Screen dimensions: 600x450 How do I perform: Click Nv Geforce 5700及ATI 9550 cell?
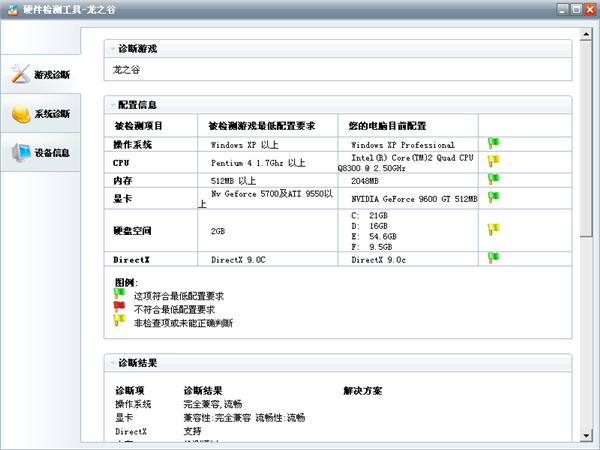tap(266, 199)
